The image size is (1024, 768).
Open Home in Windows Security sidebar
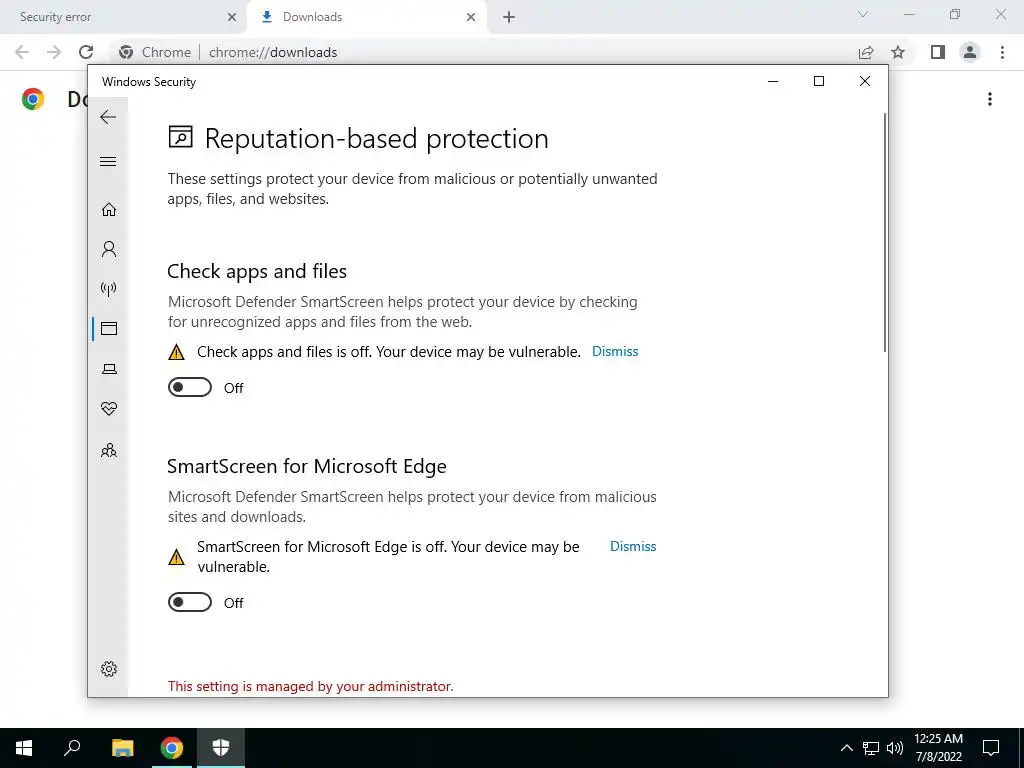tap(108, 209)
